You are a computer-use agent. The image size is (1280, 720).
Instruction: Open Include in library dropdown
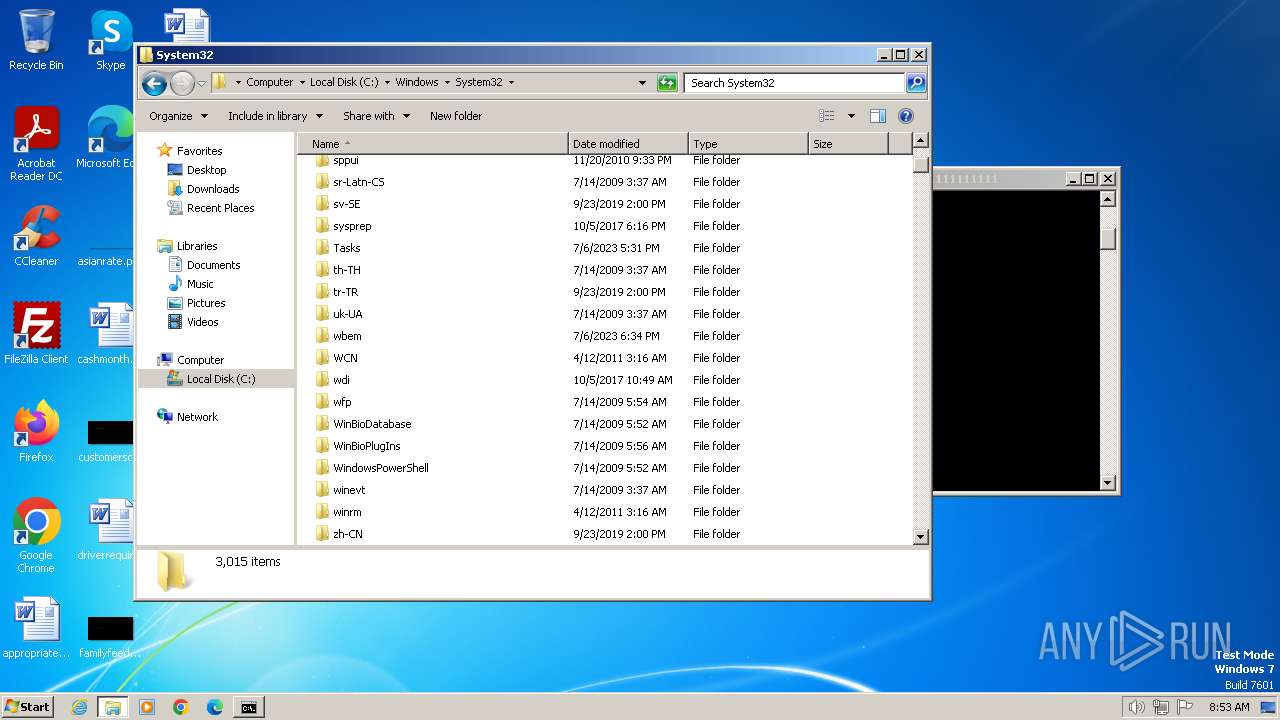click(x=275, y=116)
